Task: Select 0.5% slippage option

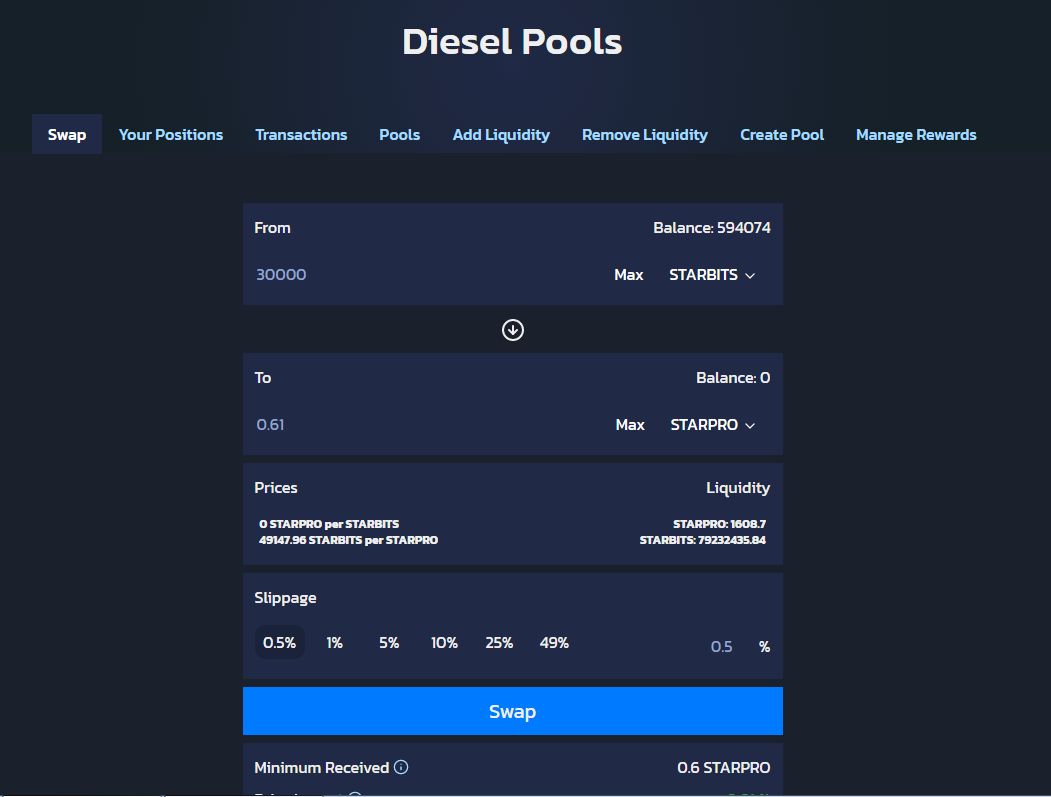Action: click(280, 643)
